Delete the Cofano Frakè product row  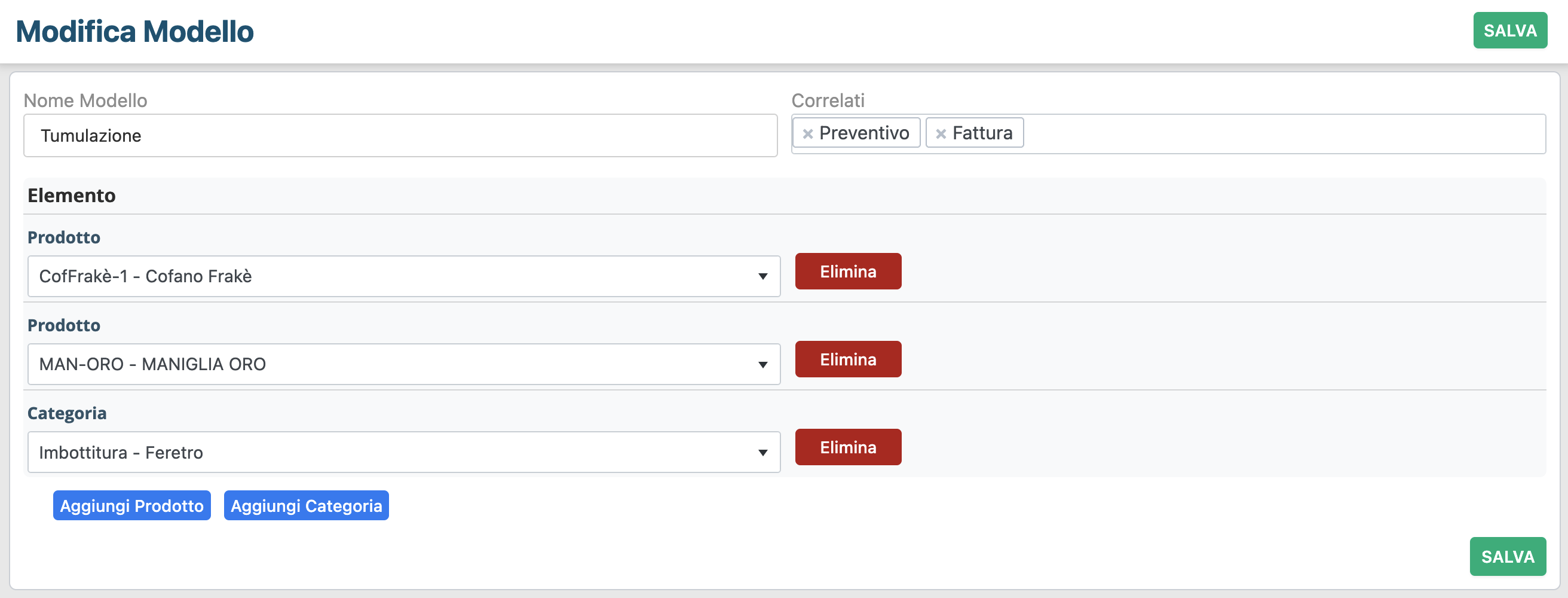tap(847, 271)
